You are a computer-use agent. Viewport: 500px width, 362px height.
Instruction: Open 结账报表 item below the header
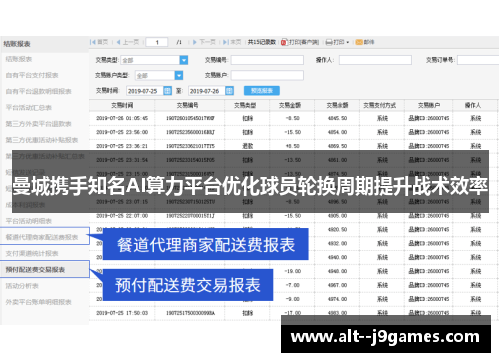(x=19, y=59)
